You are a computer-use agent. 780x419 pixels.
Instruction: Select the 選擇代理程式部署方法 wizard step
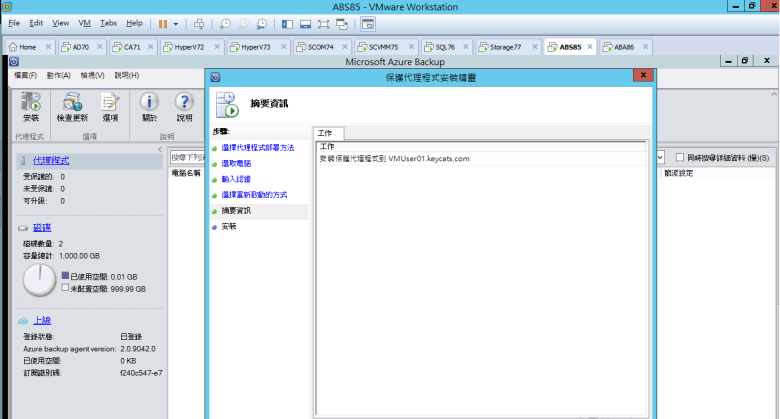(258, 148)
